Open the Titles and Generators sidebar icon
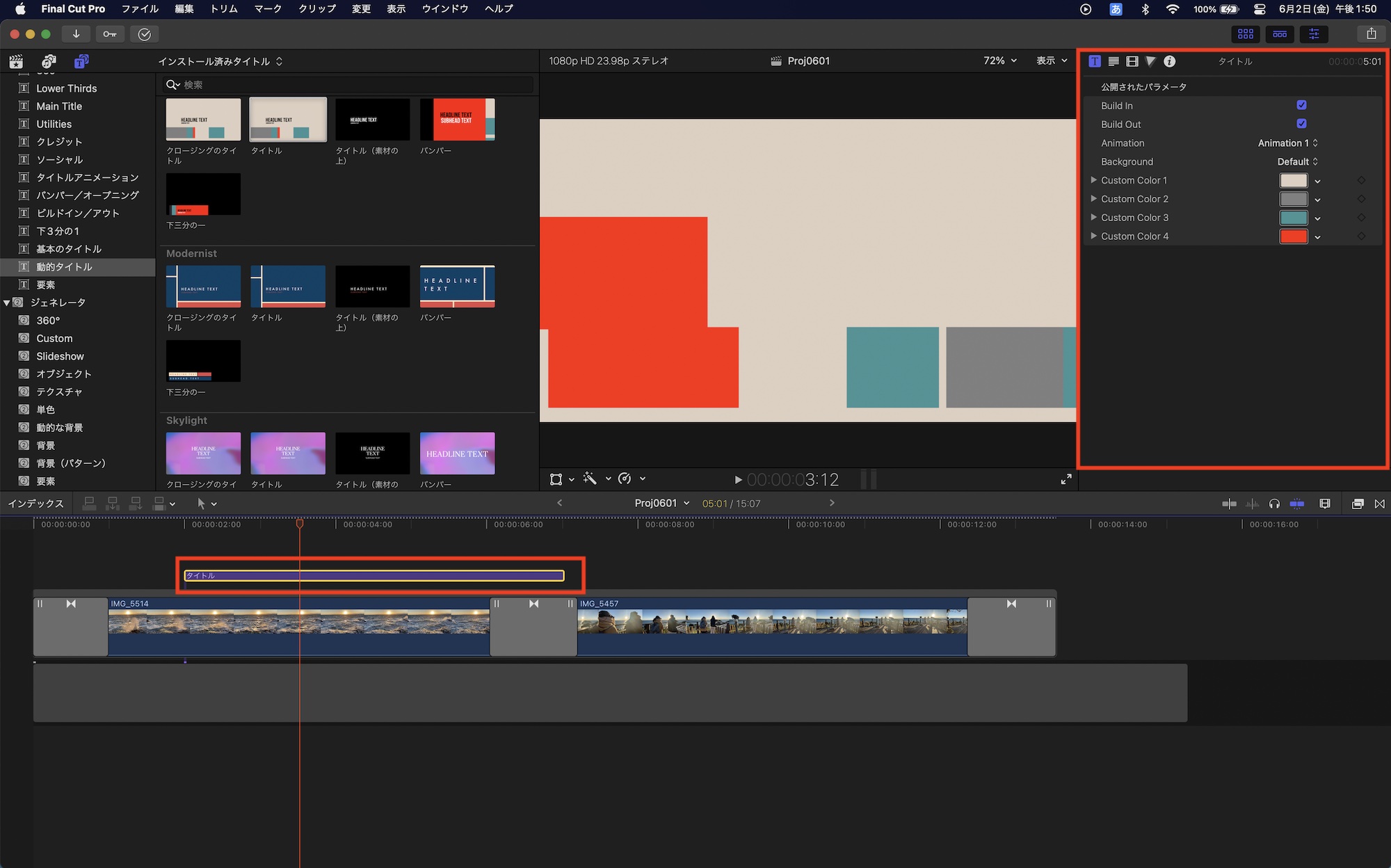The width and height of the screenshot is (1391, 868). (x=81, y=61)
